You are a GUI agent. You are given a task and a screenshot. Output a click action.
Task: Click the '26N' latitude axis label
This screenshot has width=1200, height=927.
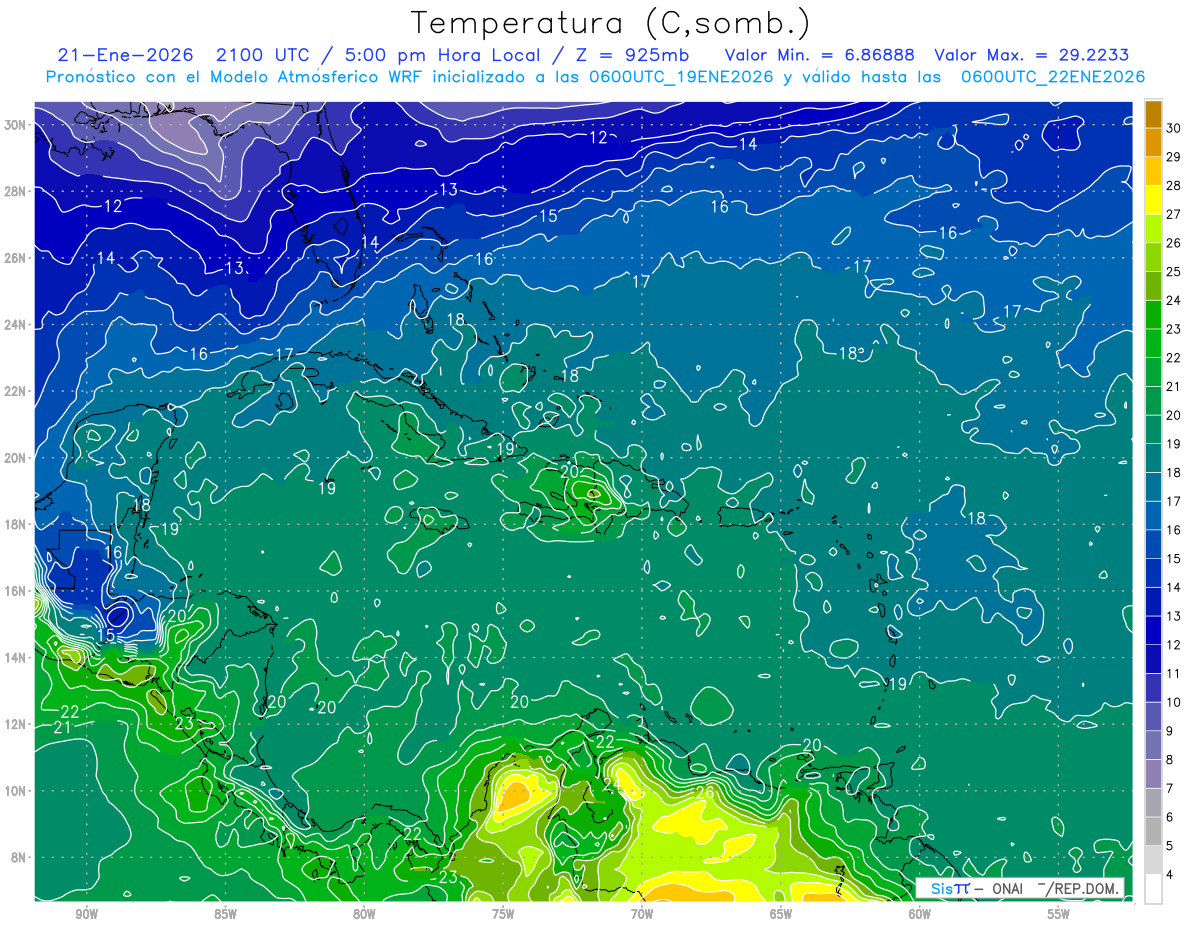click(x=17, y=258)
